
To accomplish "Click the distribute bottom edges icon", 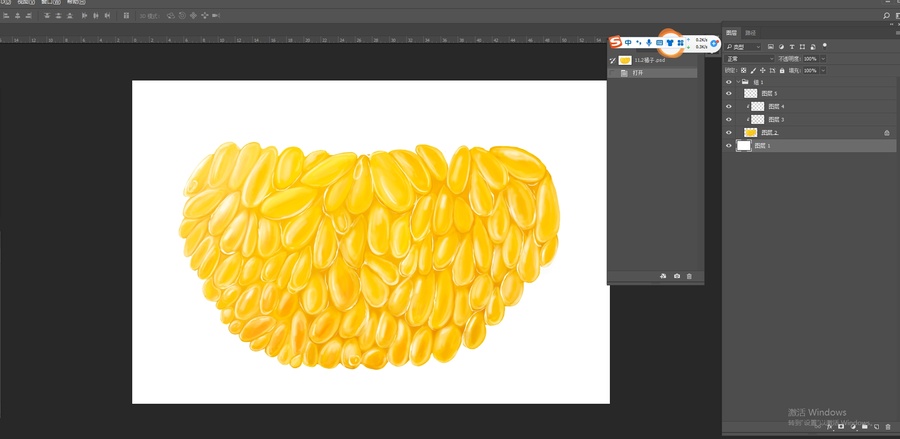I will coord(70,15).
